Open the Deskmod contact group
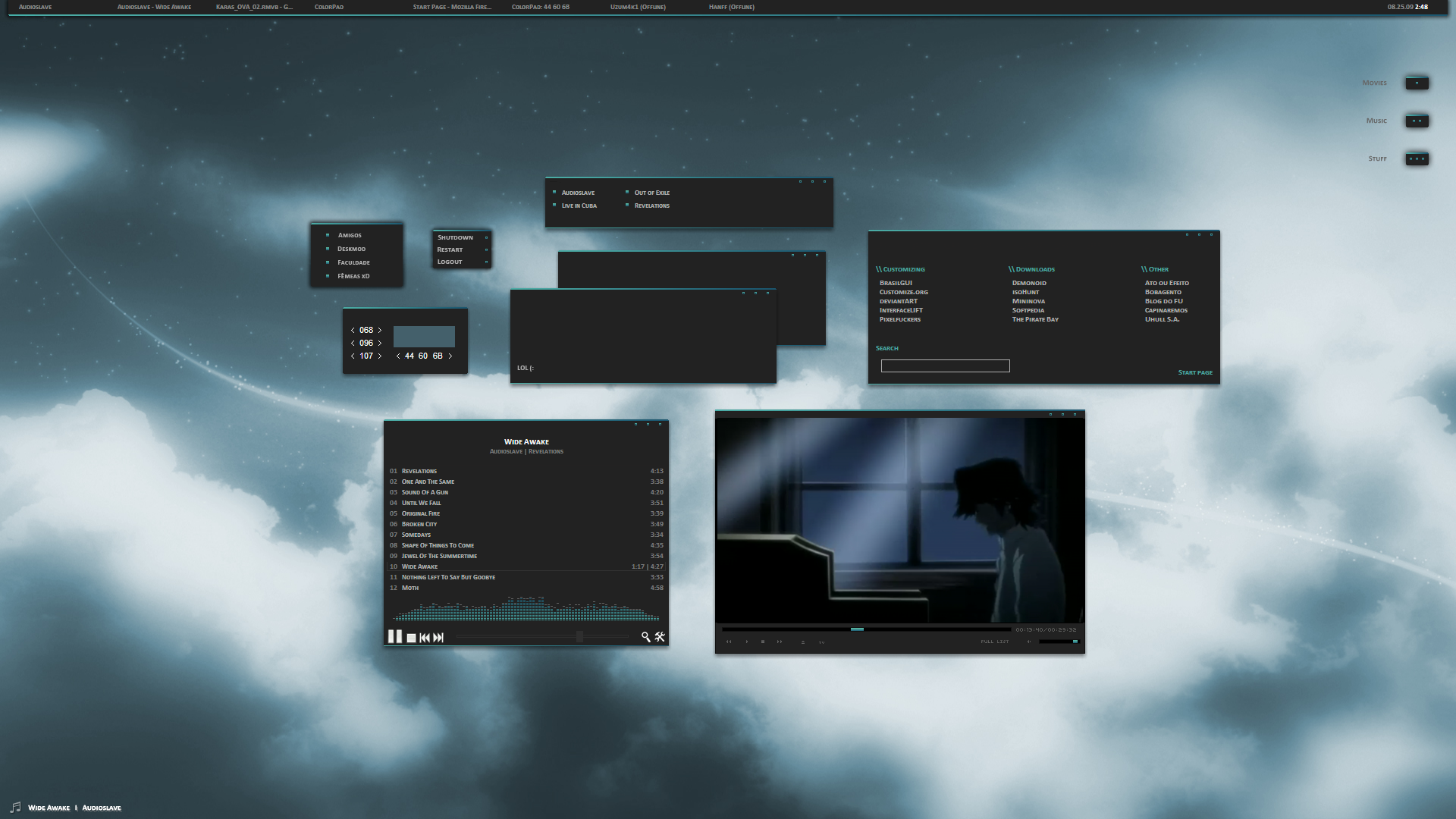The width and height of the screenshot is (1456, 819). 351,249
